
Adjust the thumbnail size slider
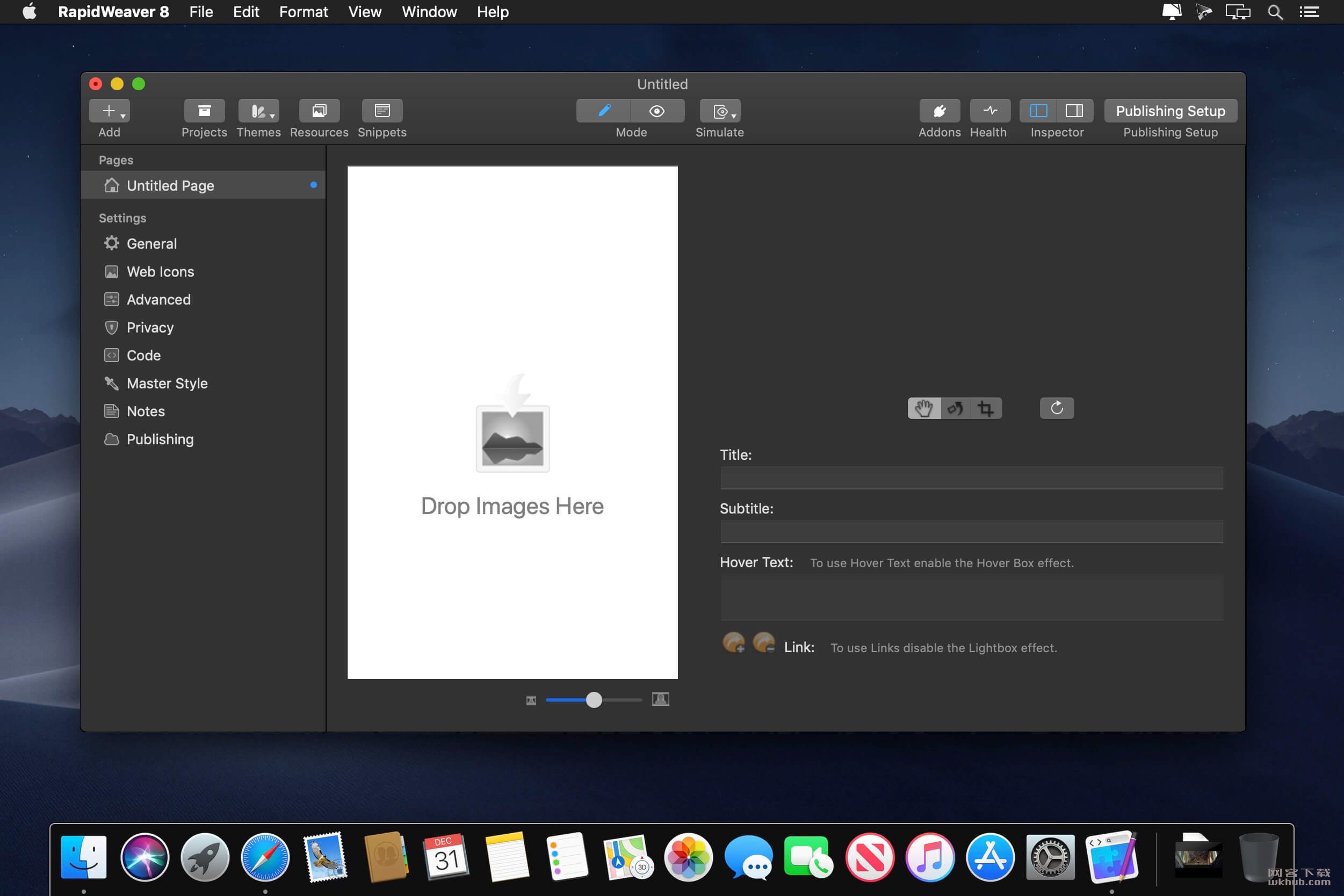[x=594, y=700]
